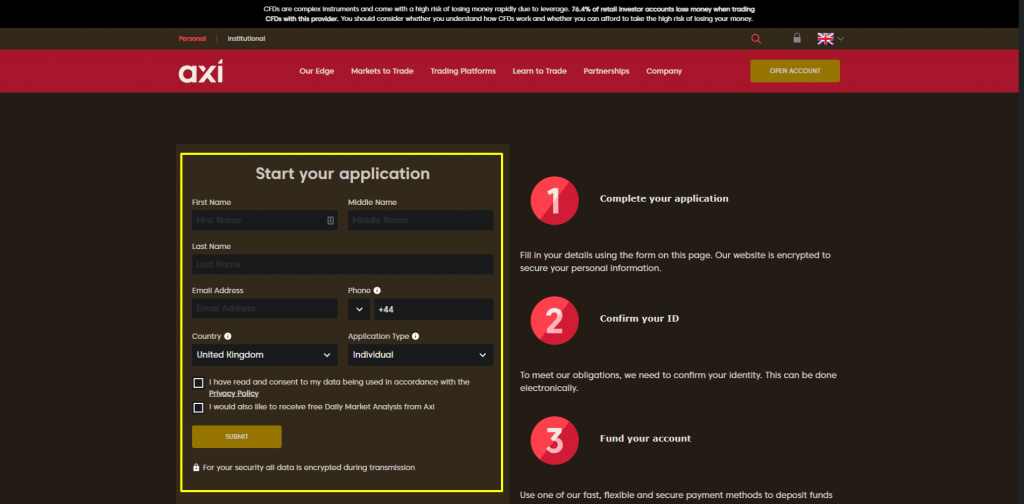Click the autofill icon in First Name field

[330, 221]
